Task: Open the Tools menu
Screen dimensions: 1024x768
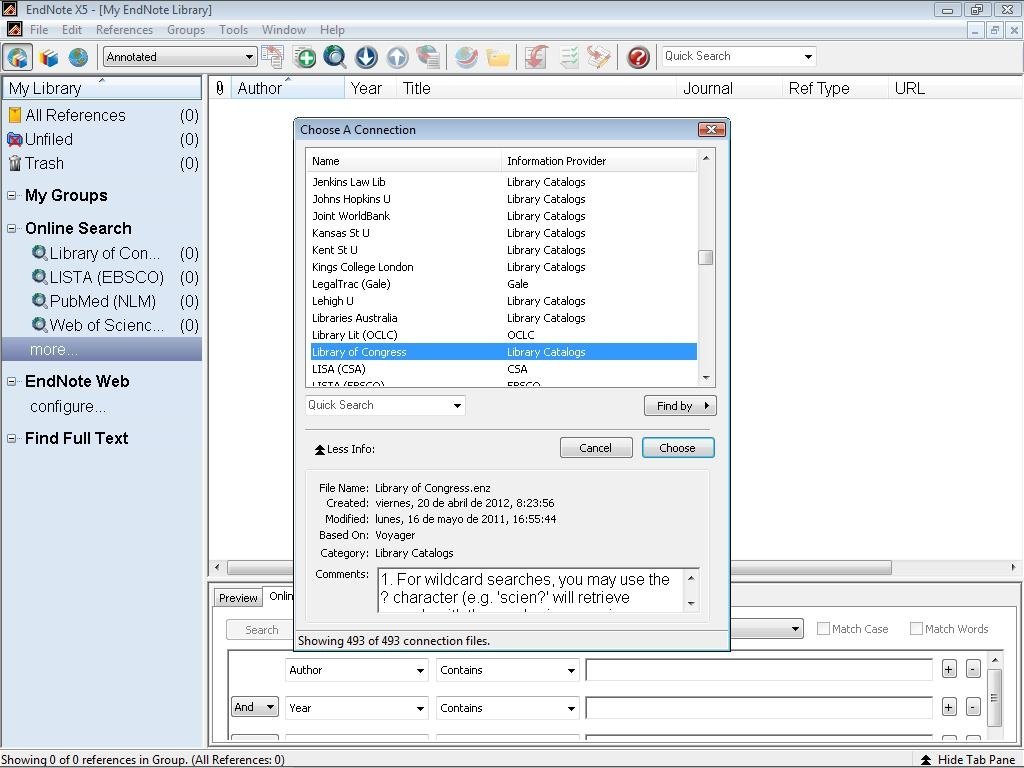Action: pos(233,30)
